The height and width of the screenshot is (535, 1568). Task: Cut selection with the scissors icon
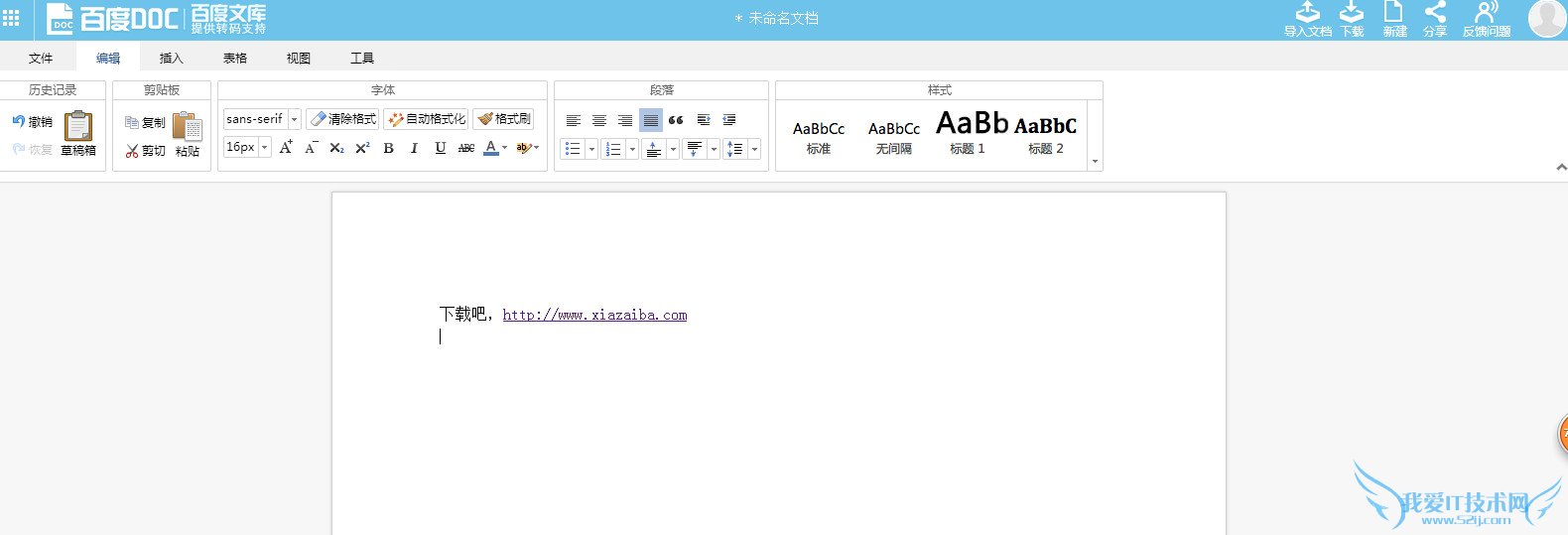pyautogui.click(x=133, y=151)
